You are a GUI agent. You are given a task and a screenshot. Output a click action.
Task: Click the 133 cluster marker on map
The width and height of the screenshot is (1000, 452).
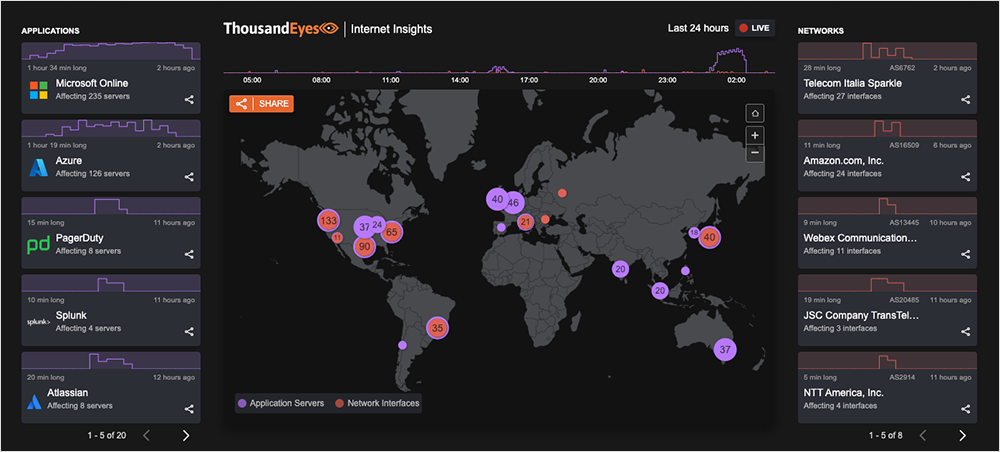click(x=327, y=220)
